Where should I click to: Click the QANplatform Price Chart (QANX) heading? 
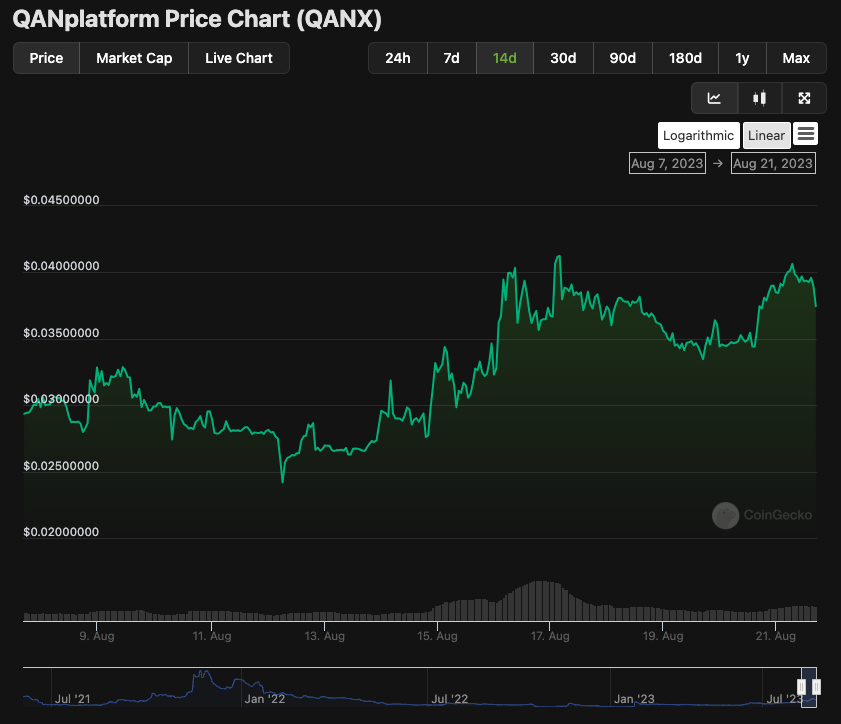197,19
